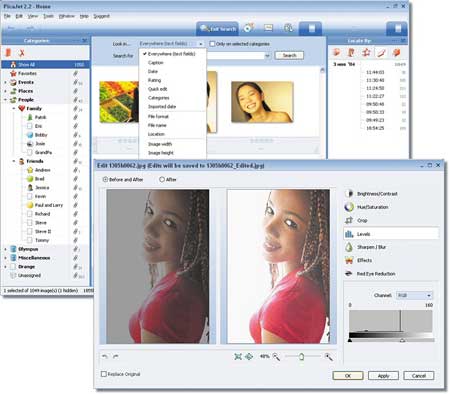Check the Orange category checkbox
This screenshot has height=394, width=450.
[x=13, y=267]
